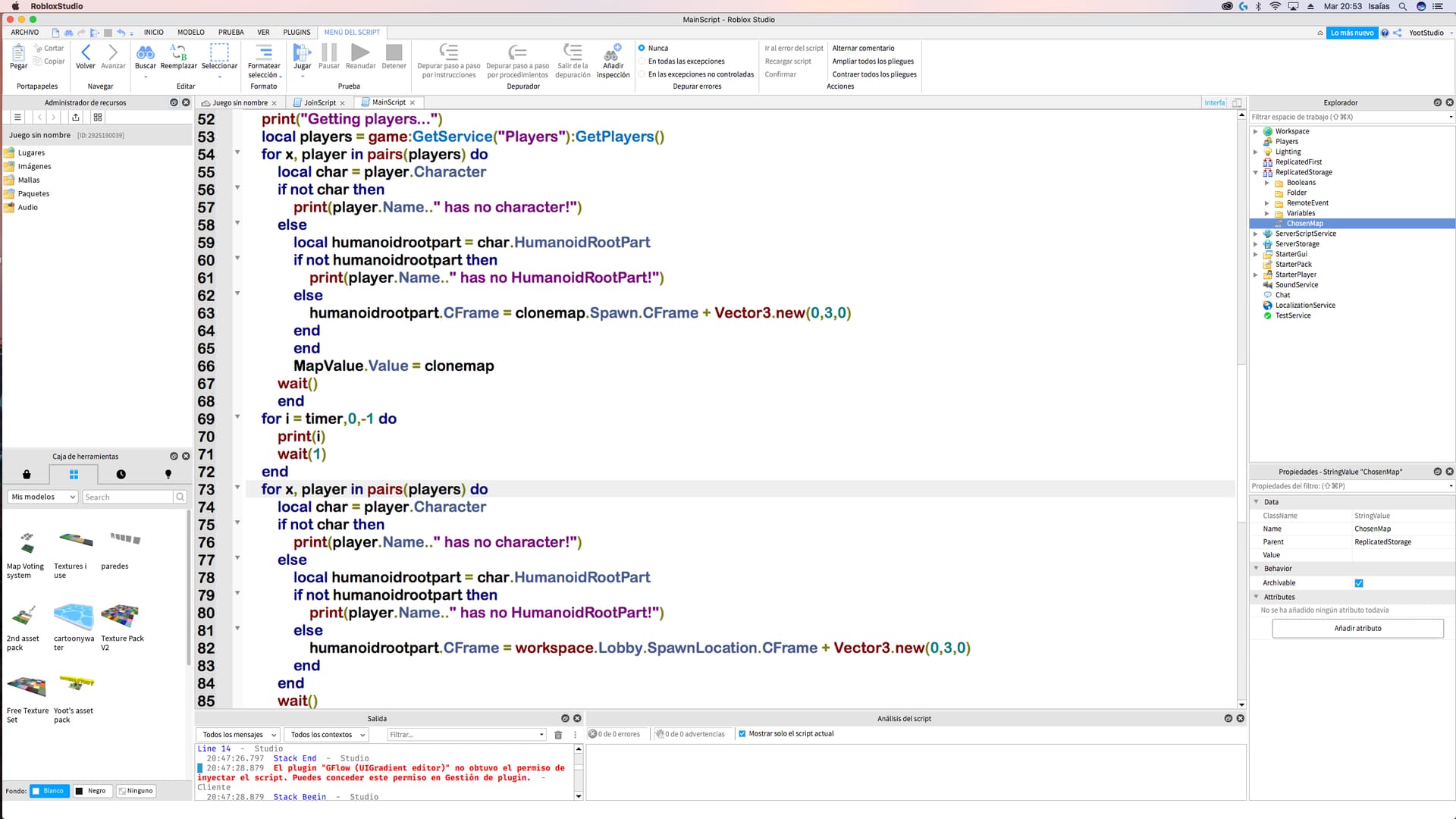Select the Nunca radio button
Screen dimensions: 1456x819
click(642, 48)
